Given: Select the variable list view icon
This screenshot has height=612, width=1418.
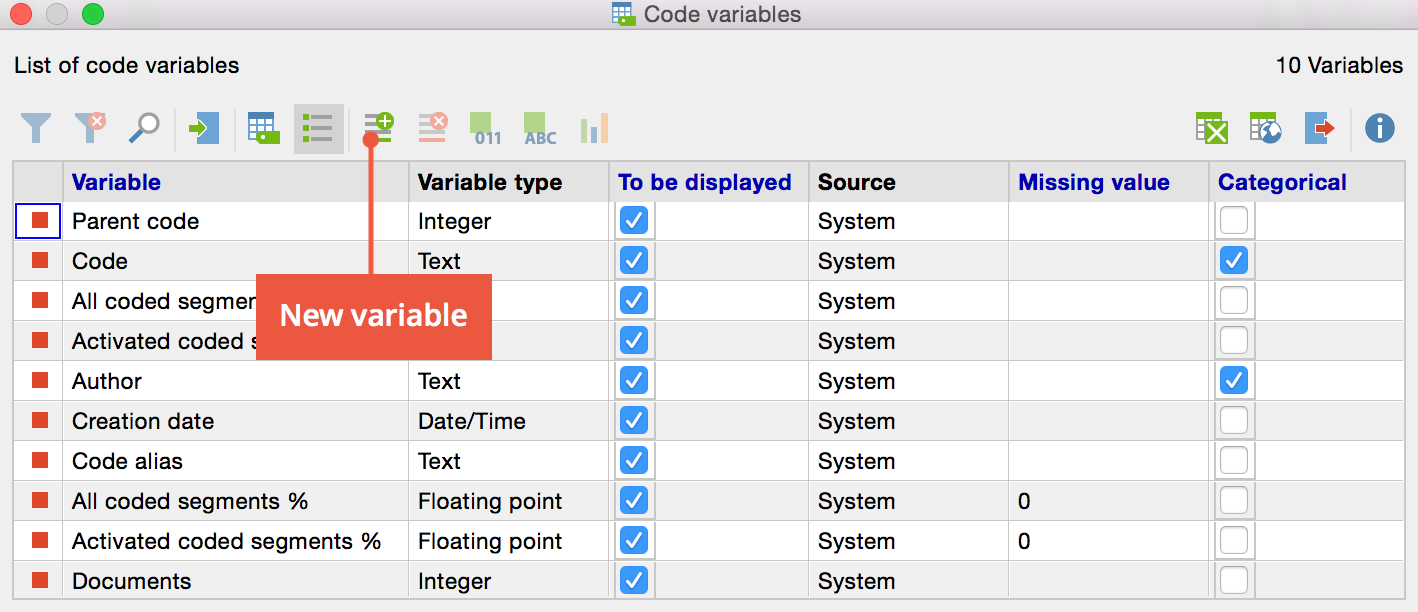Looking at the screenshot, I should click(318, 128).
